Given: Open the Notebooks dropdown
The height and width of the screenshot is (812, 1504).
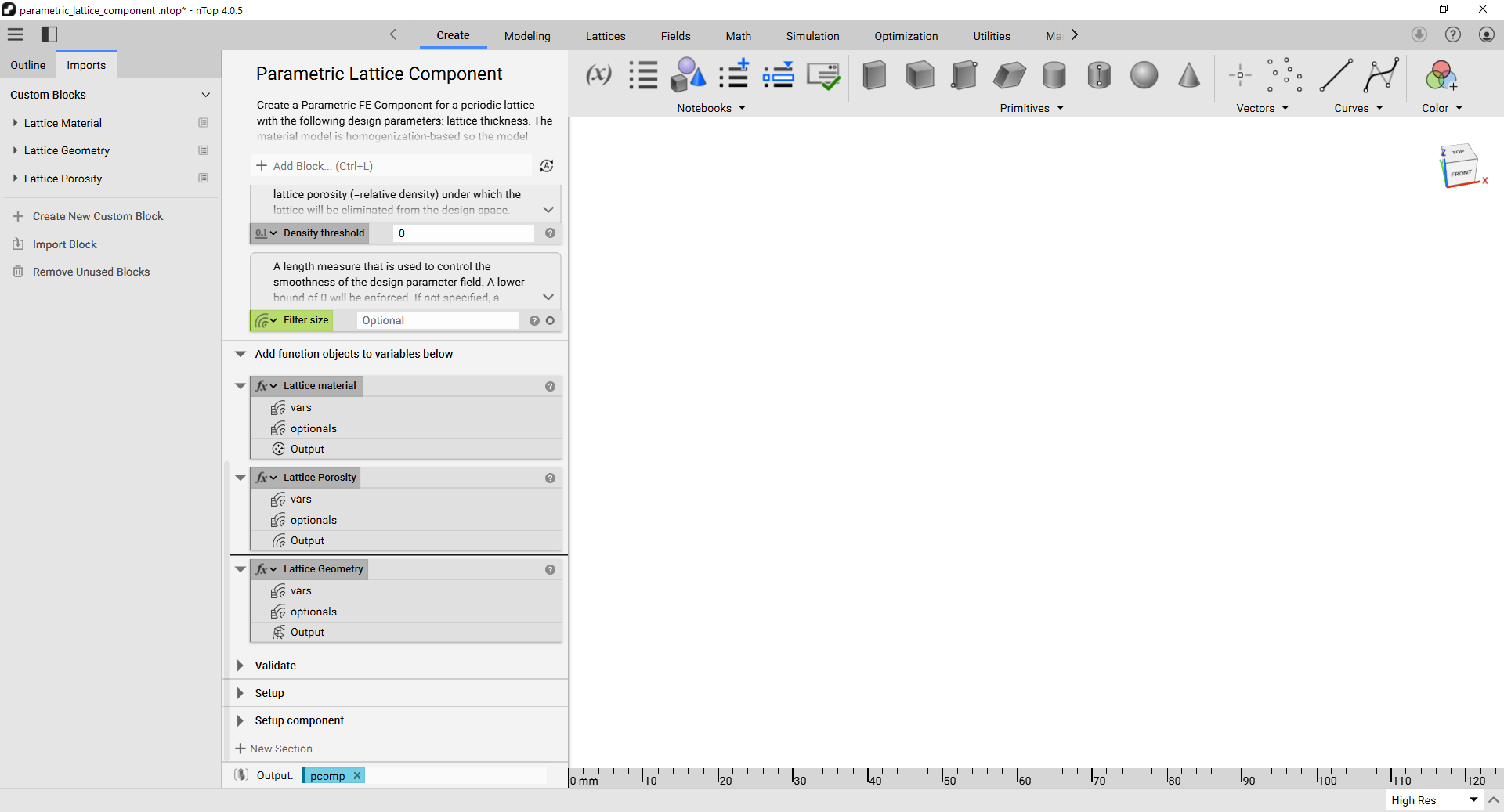Looking at the screenshot, I should pyautogui.click(x=711, y=108).
